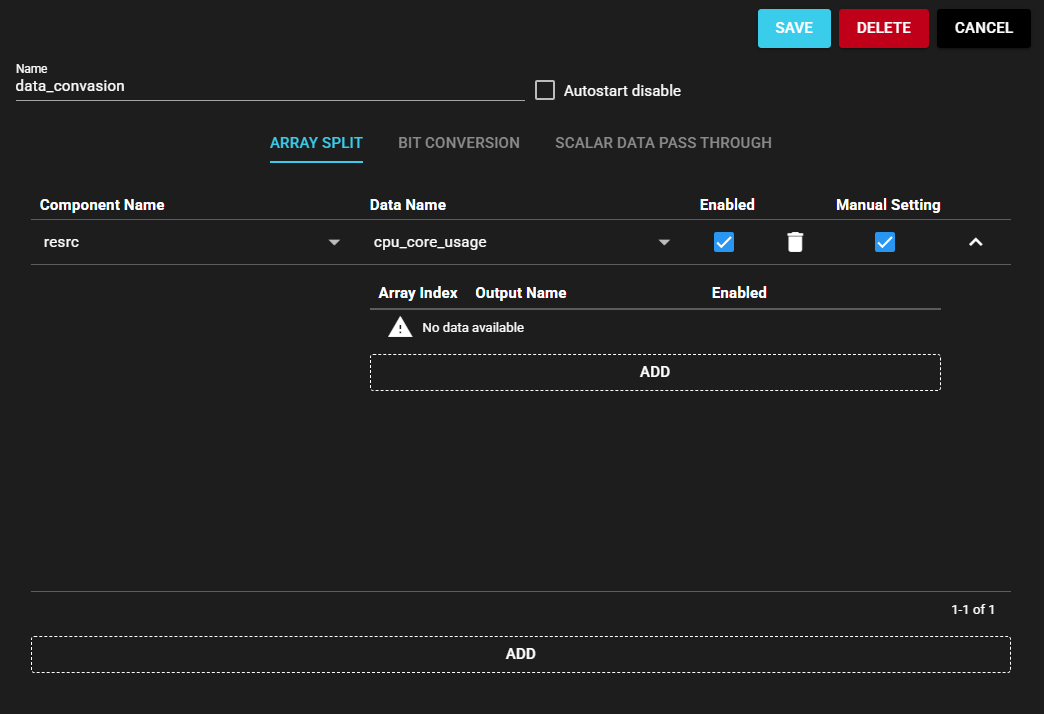
Task: Focus the Name field containing data_convasion
Action: coord(270,87)
